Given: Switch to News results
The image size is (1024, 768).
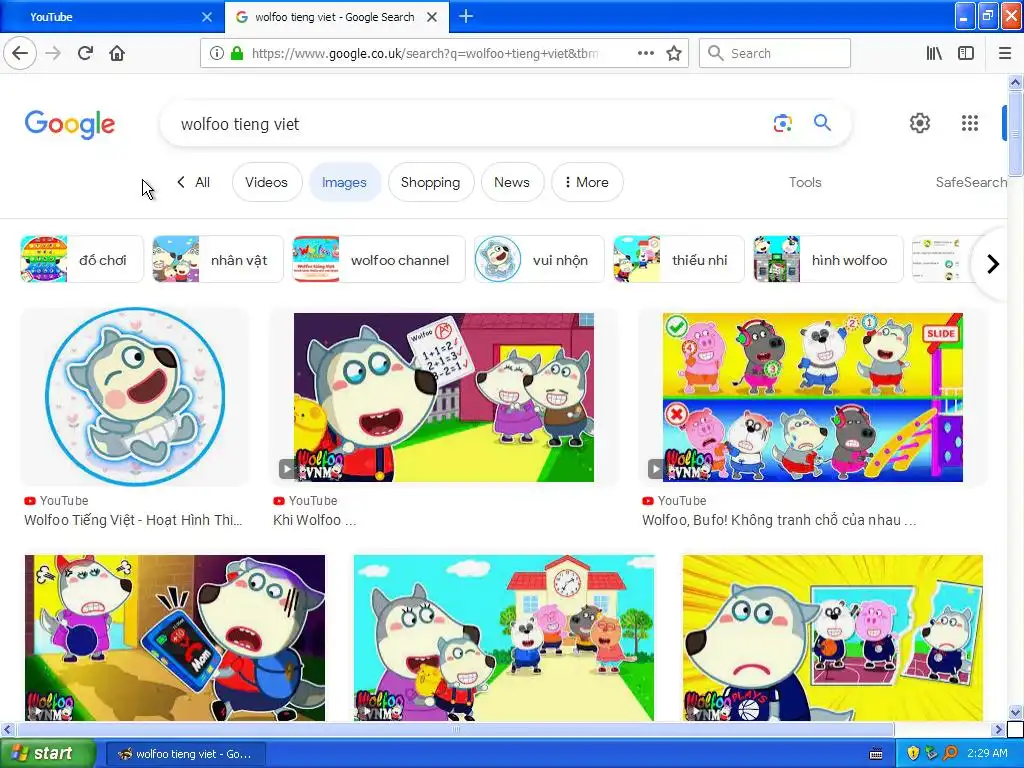Looking at the screenshot, I should [x=512, y=182].
